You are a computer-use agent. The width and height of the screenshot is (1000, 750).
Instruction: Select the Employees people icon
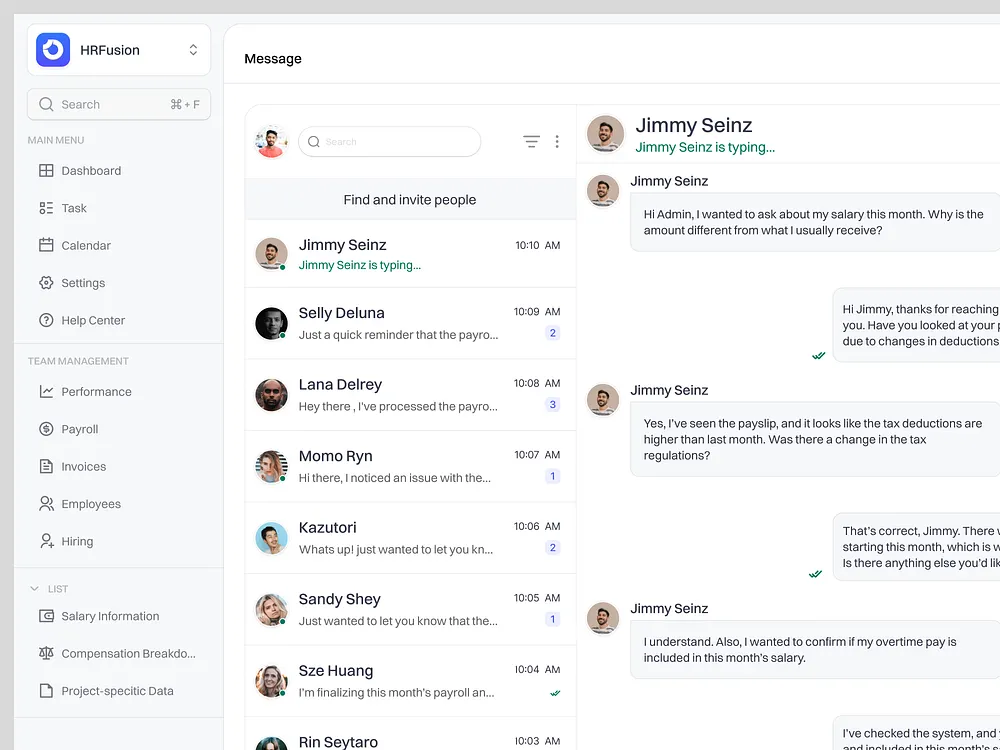click(46, 503)
